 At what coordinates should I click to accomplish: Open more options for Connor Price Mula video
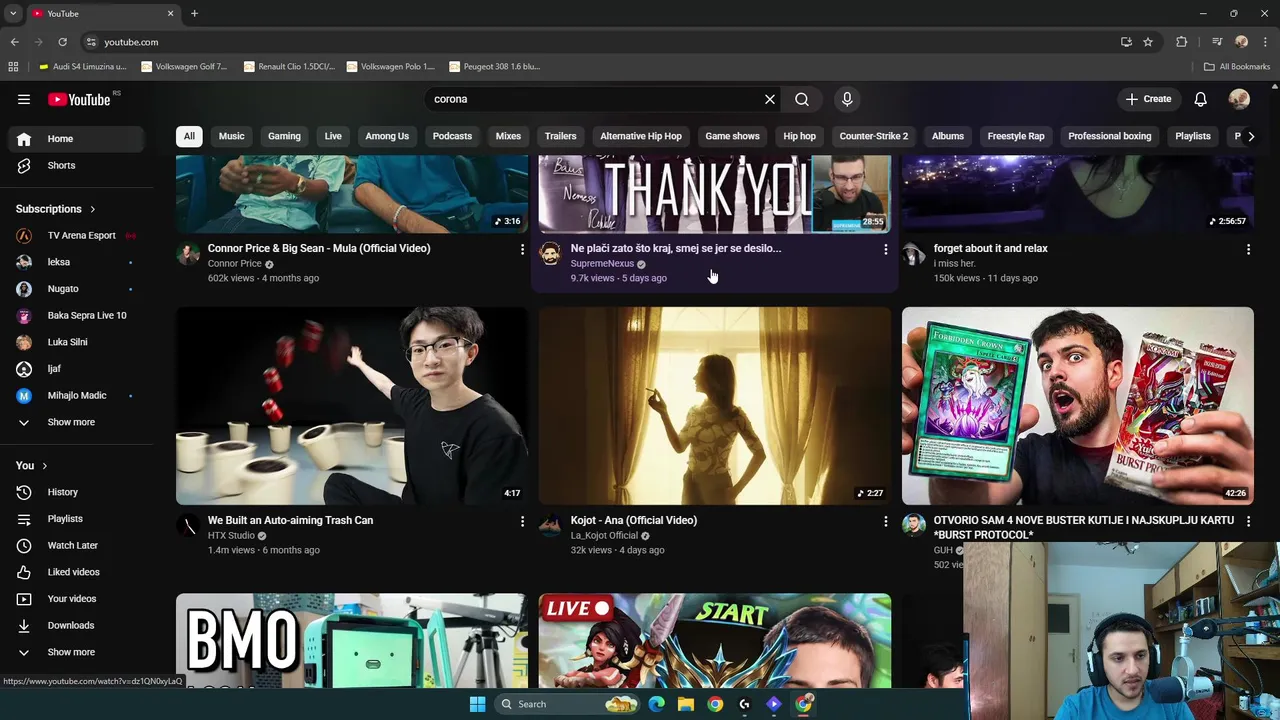tap(522, 249)
